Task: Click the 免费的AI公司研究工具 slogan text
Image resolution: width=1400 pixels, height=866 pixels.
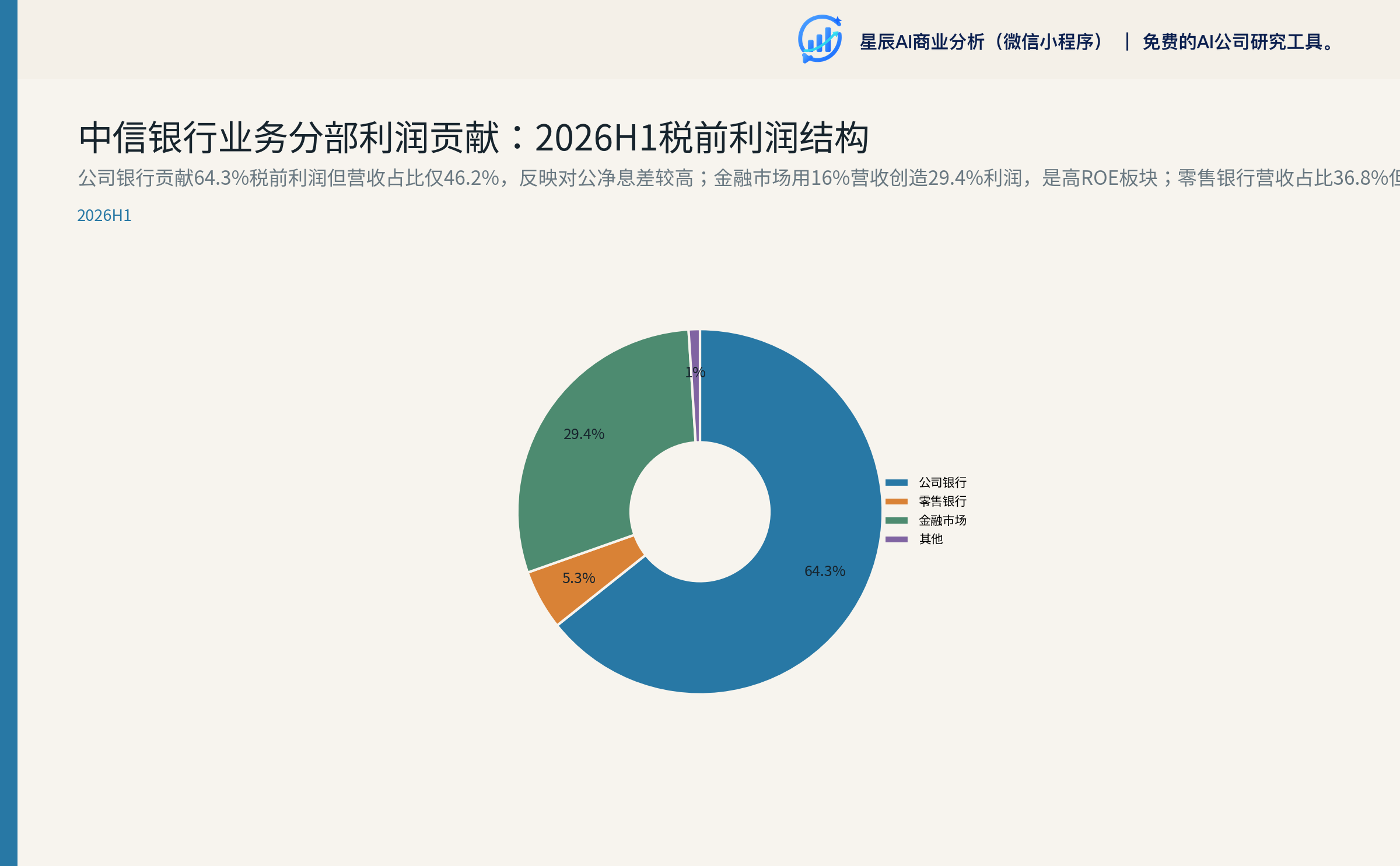Action: (1238, 42)
